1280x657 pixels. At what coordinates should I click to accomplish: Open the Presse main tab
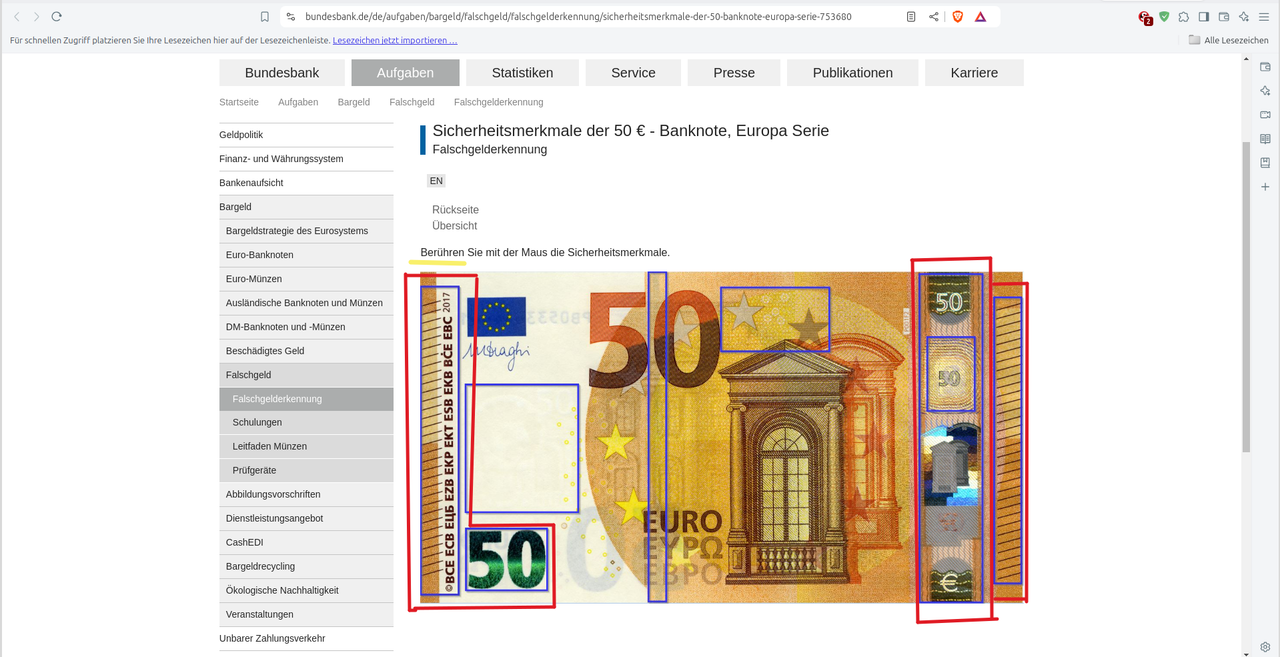734,73
